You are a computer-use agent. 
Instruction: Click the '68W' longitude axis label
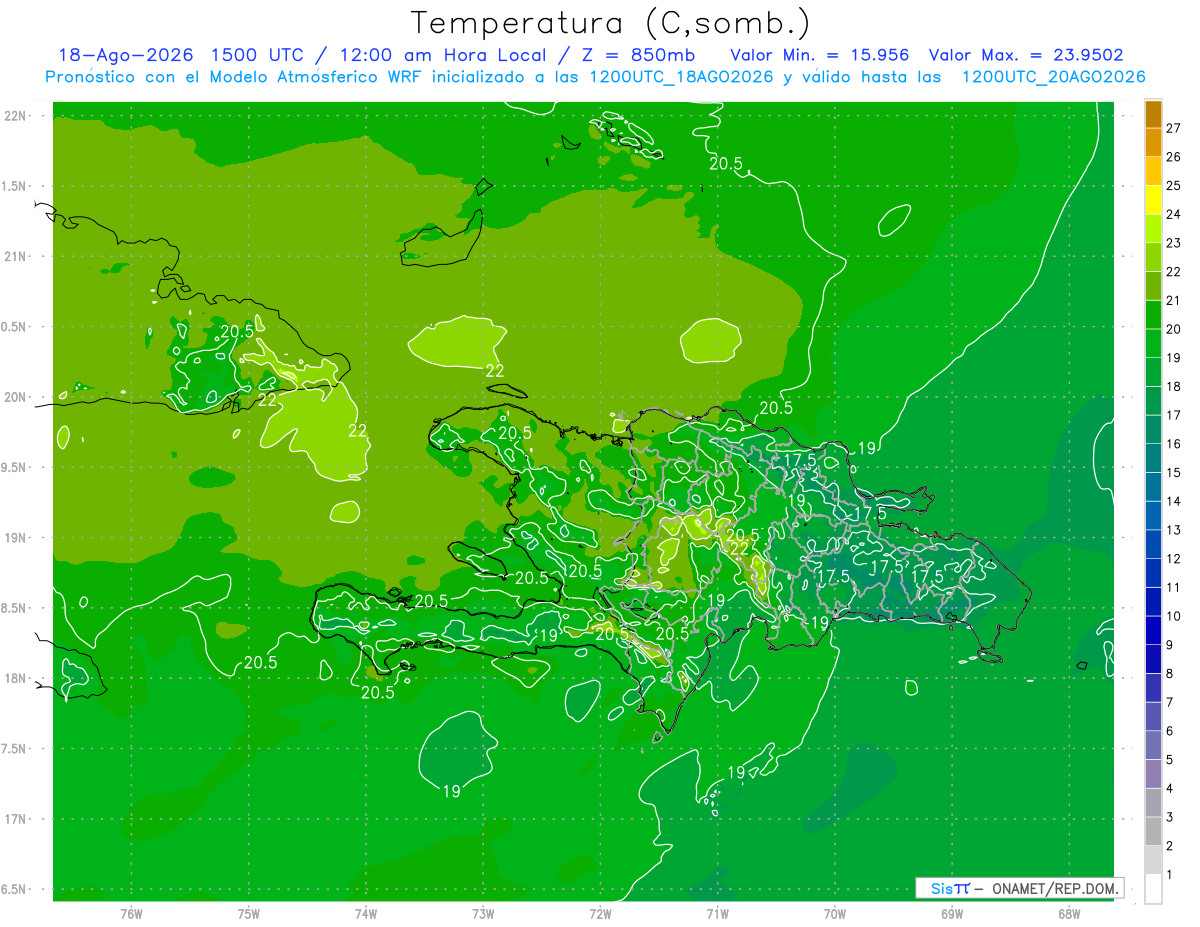(1068, 913)
